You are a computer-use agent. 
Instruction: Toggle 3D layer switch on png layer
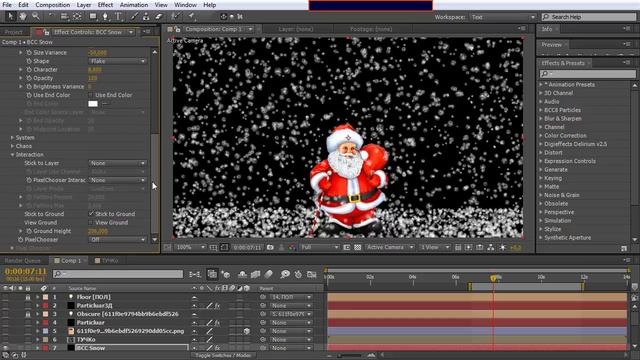coord(247,331)
